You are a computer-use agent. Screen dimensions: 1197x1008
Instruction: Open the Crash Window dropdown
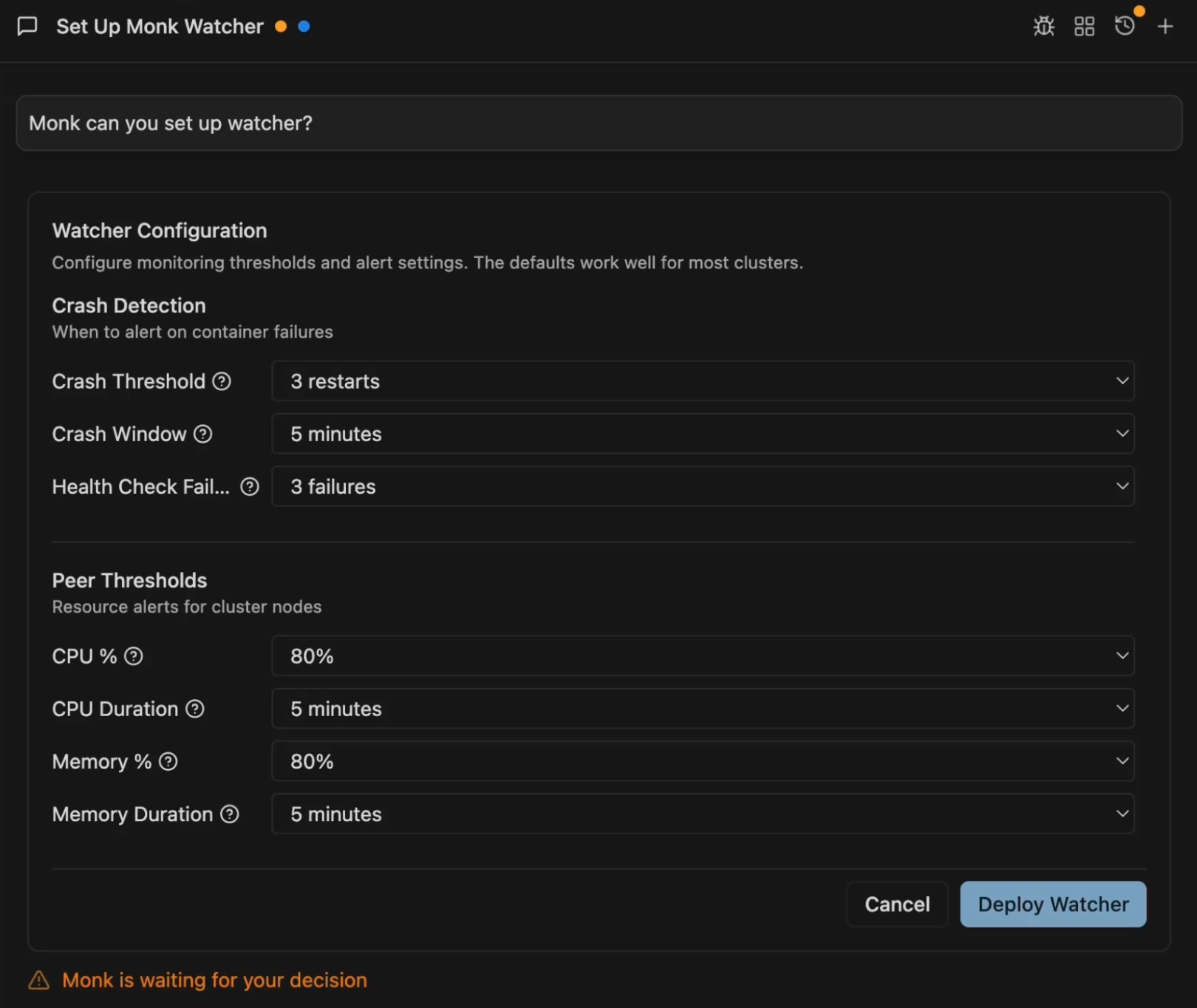(x=703, y=434)
